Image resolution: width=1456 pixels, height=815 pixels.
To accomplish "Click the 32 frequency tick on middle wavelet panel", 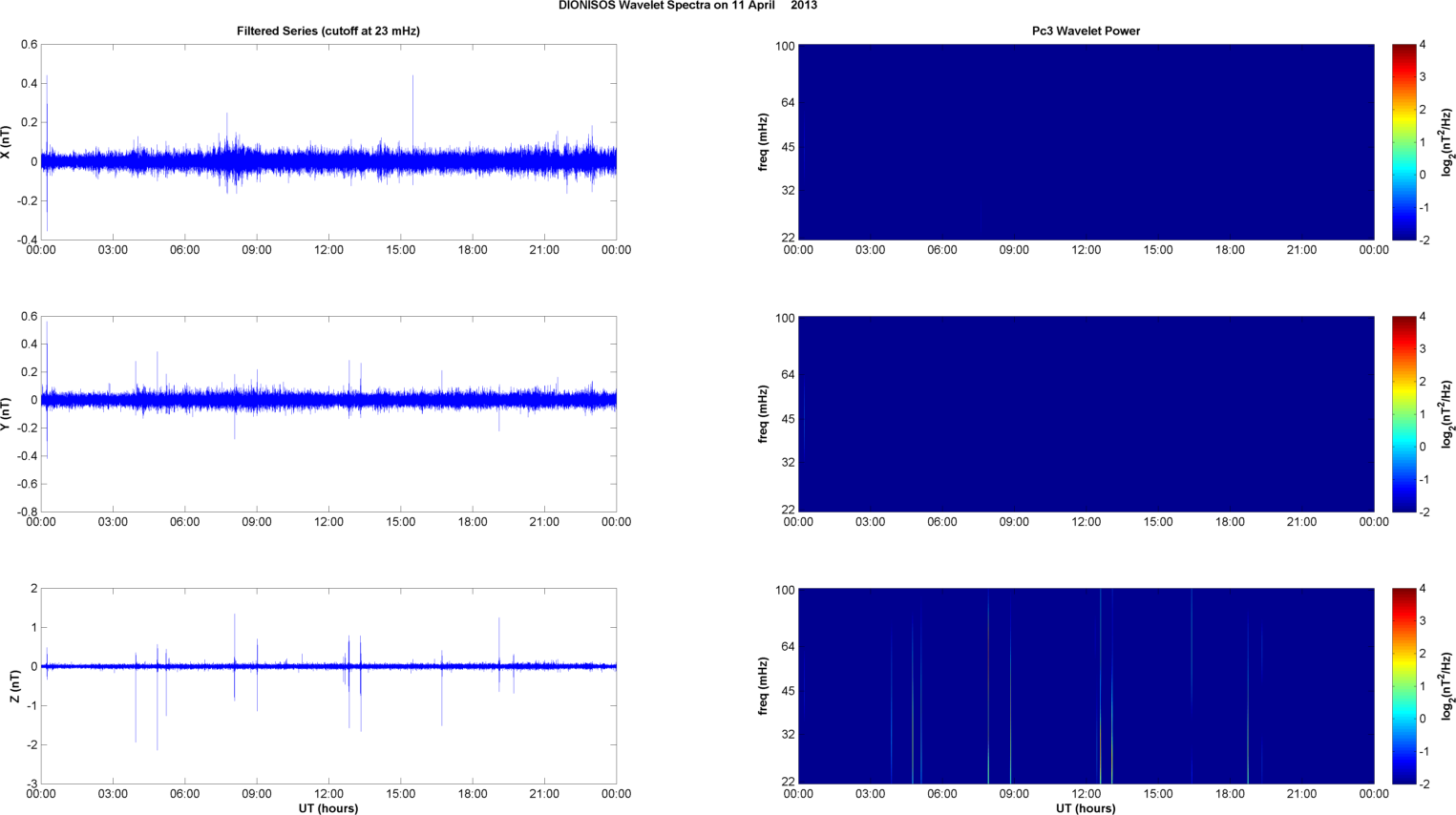I will pos(789,462).
